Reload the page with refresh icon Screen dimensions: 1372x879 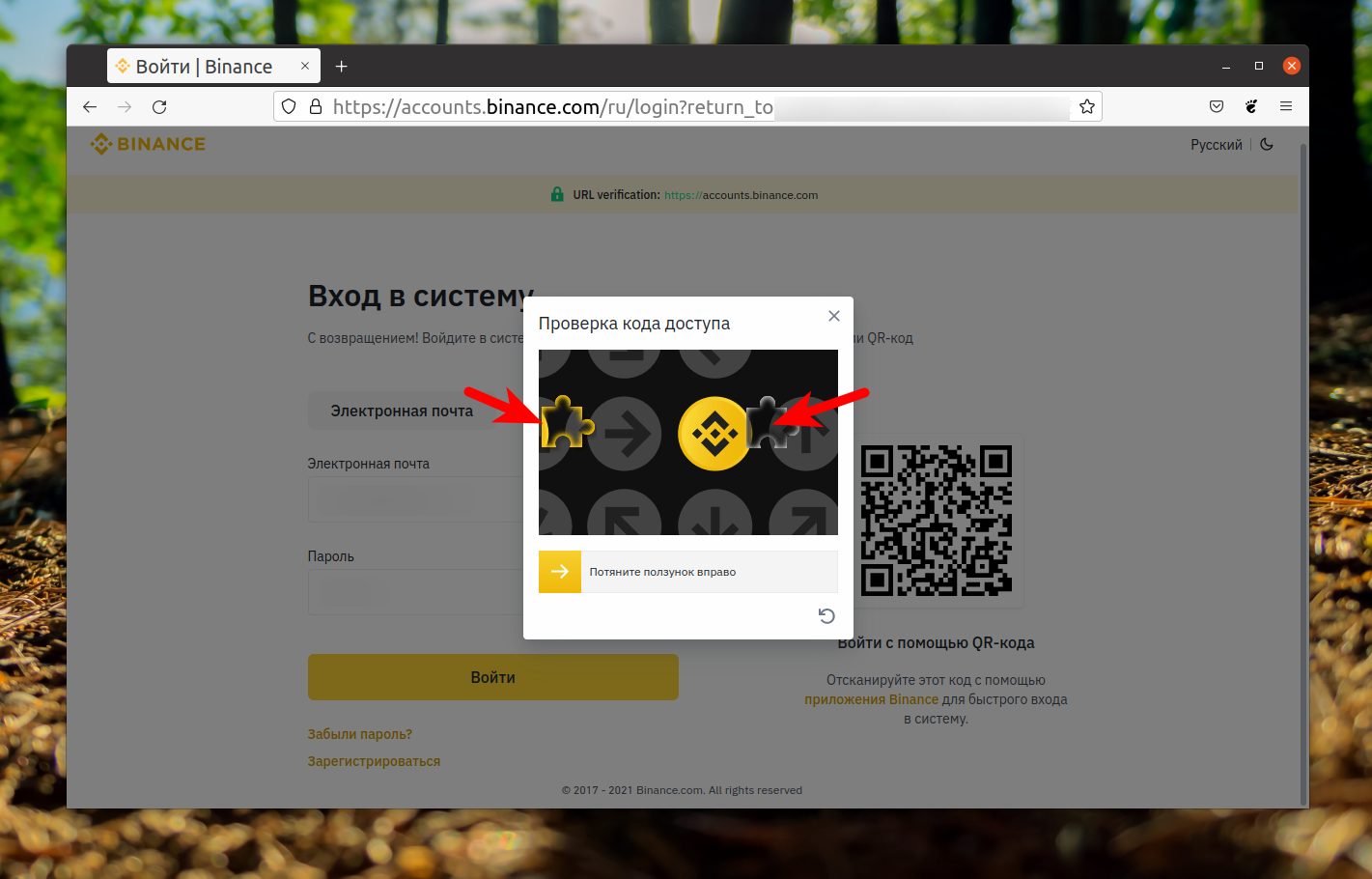click(x=159, y=106)
